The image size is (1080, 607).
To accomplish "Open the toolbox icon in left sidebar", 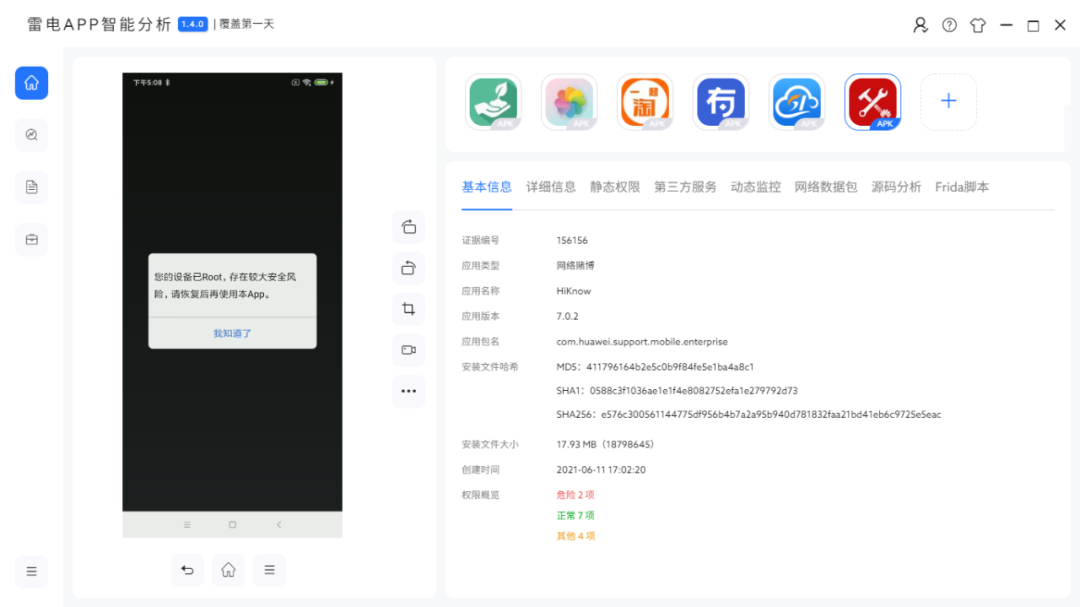I will point(31,239).
